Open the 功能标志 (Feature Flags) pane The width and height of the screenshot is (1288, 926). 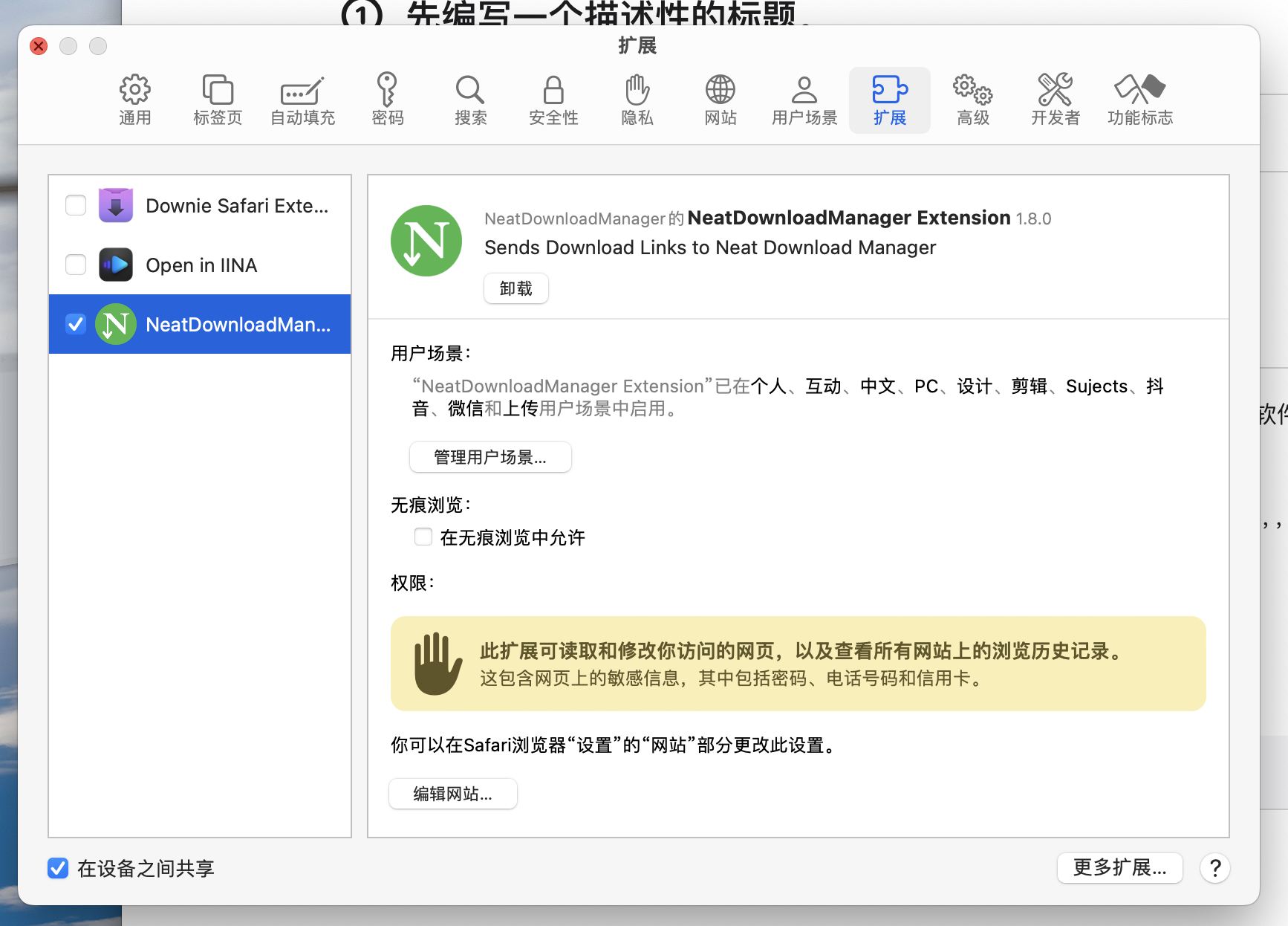[x=1139, y=100]
